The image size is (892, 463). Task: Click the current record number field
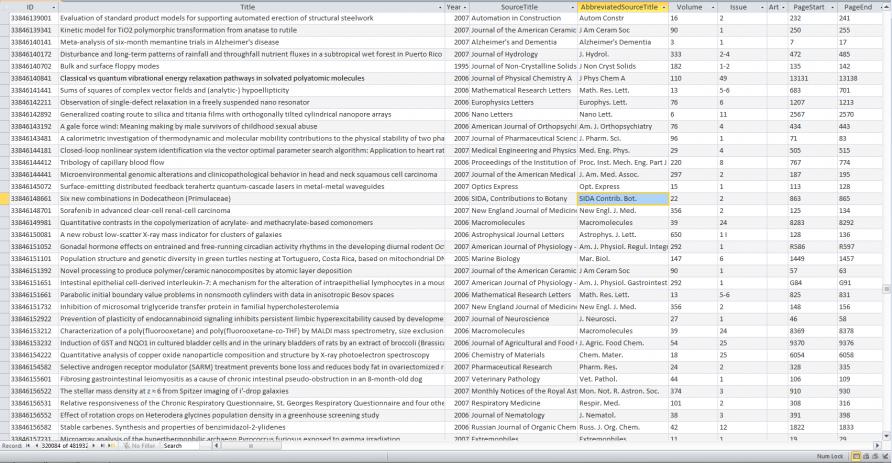[64, 446]
